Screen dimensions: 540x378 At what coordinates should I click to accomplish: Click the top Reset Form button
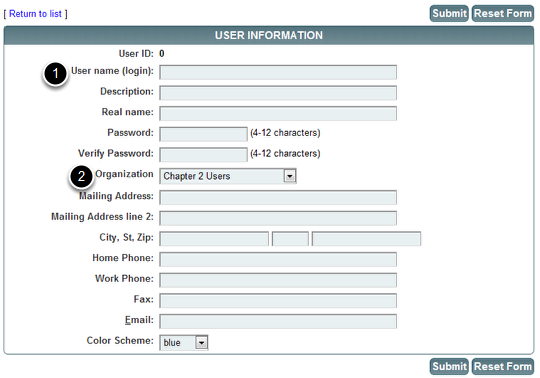click(503, 13)
